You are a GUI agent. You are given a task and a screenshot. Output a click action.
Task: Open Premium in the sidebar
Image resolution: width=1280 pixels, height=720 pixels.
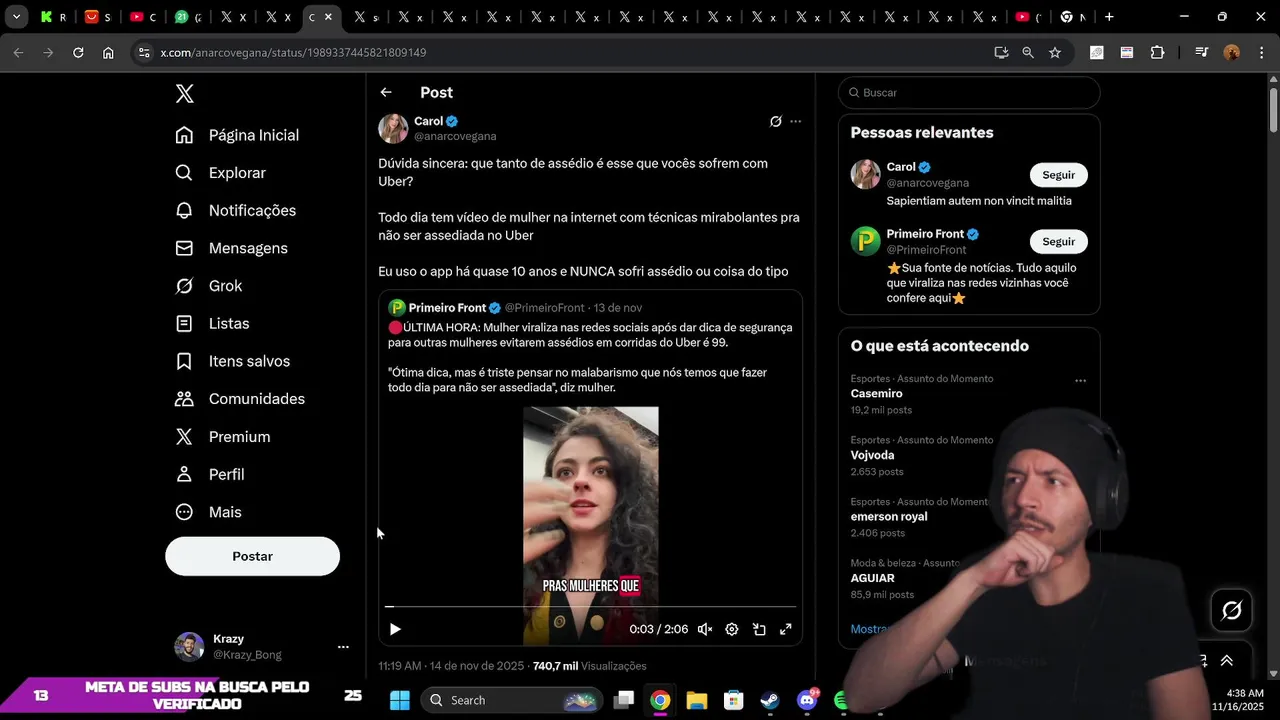(x=223, y=437)
